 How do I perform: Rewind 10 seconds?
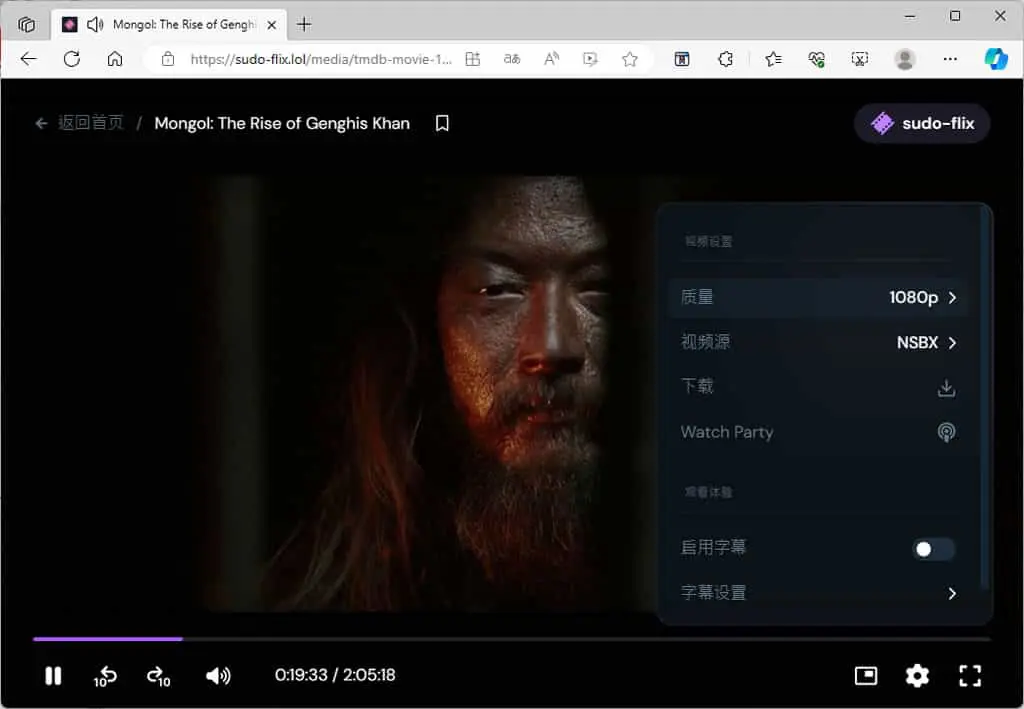[x=104, y=676]
